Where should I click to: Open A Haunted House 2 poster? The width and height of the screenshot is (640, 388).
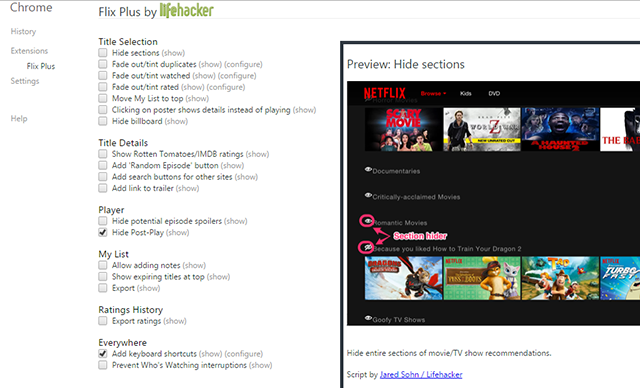click(560, 129)
